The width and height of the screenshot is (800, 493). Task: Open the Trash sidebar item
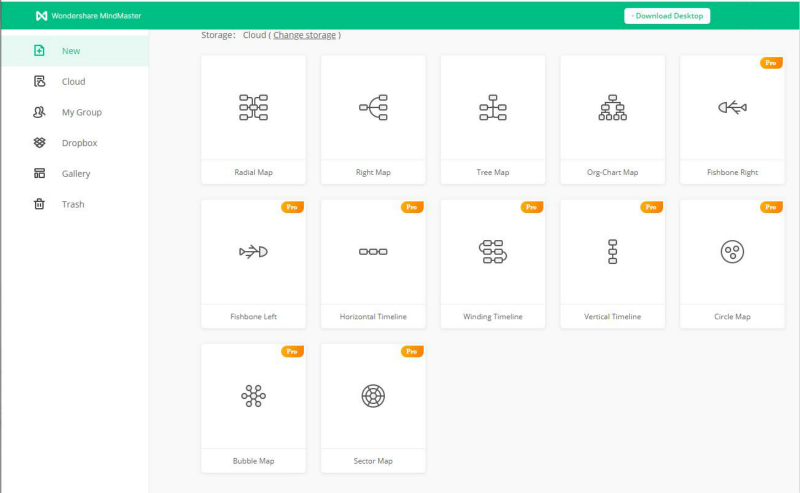pyautogui.click(x=73, y=205)
